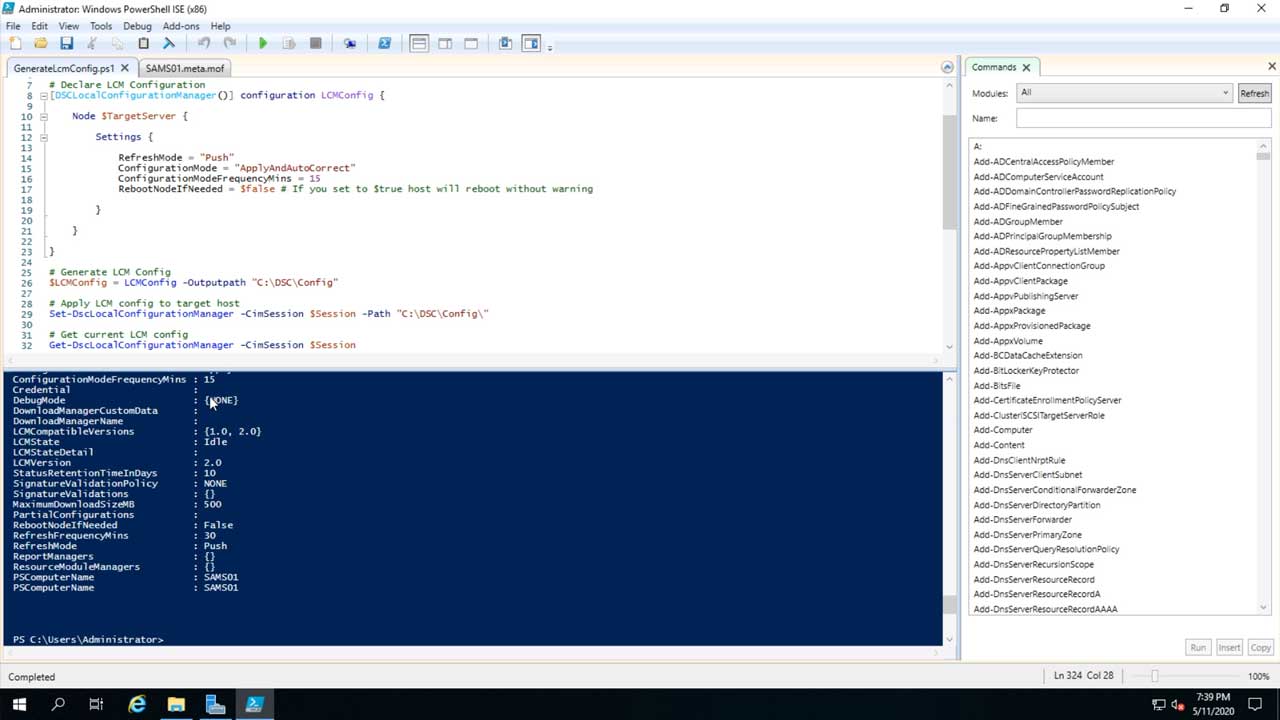Click the Save script icon
The image size is (1280, 720).
[66, 43]
